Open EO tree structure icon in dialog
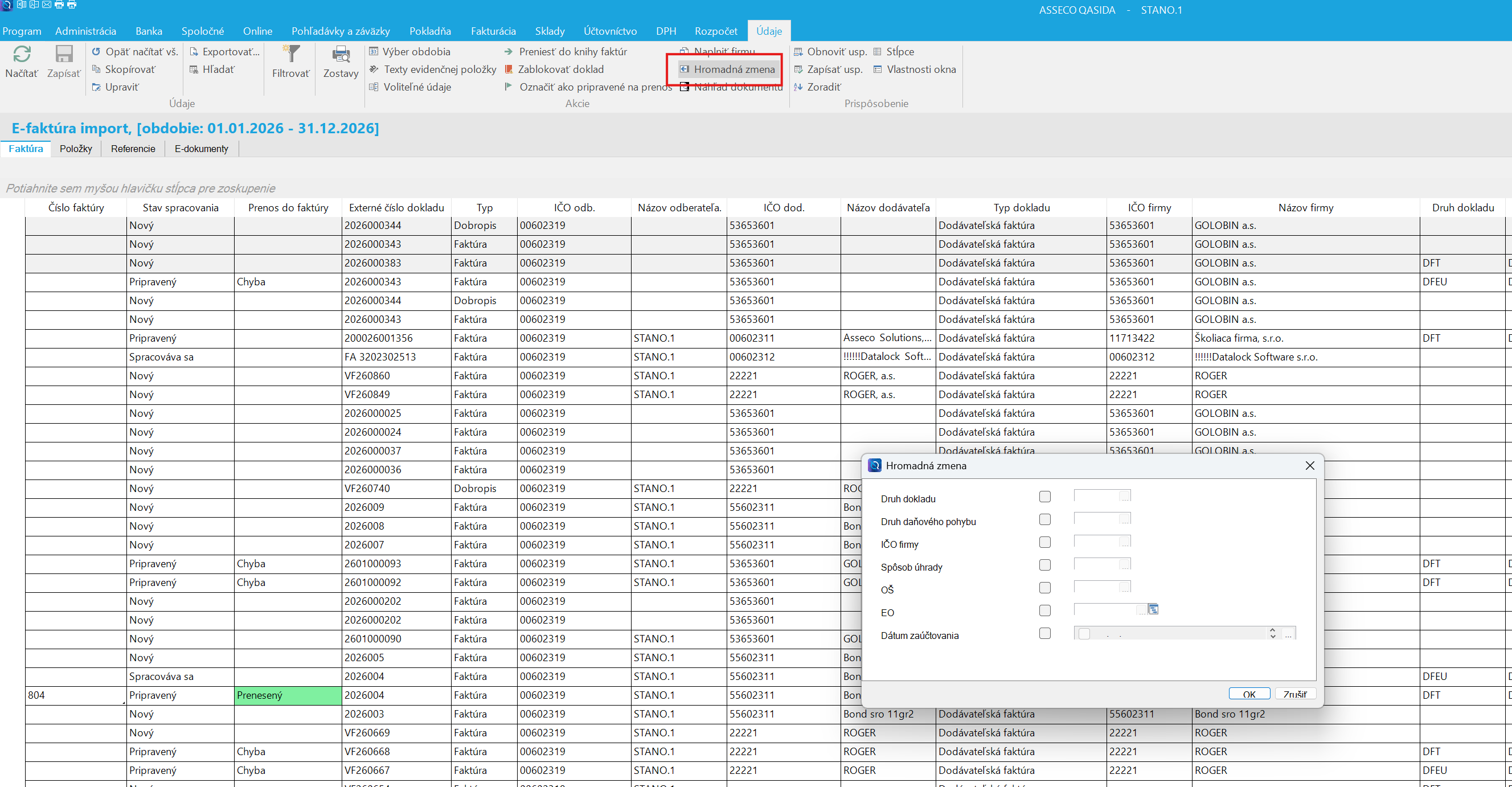The image size is (1512, 787). pos(1153,610)
